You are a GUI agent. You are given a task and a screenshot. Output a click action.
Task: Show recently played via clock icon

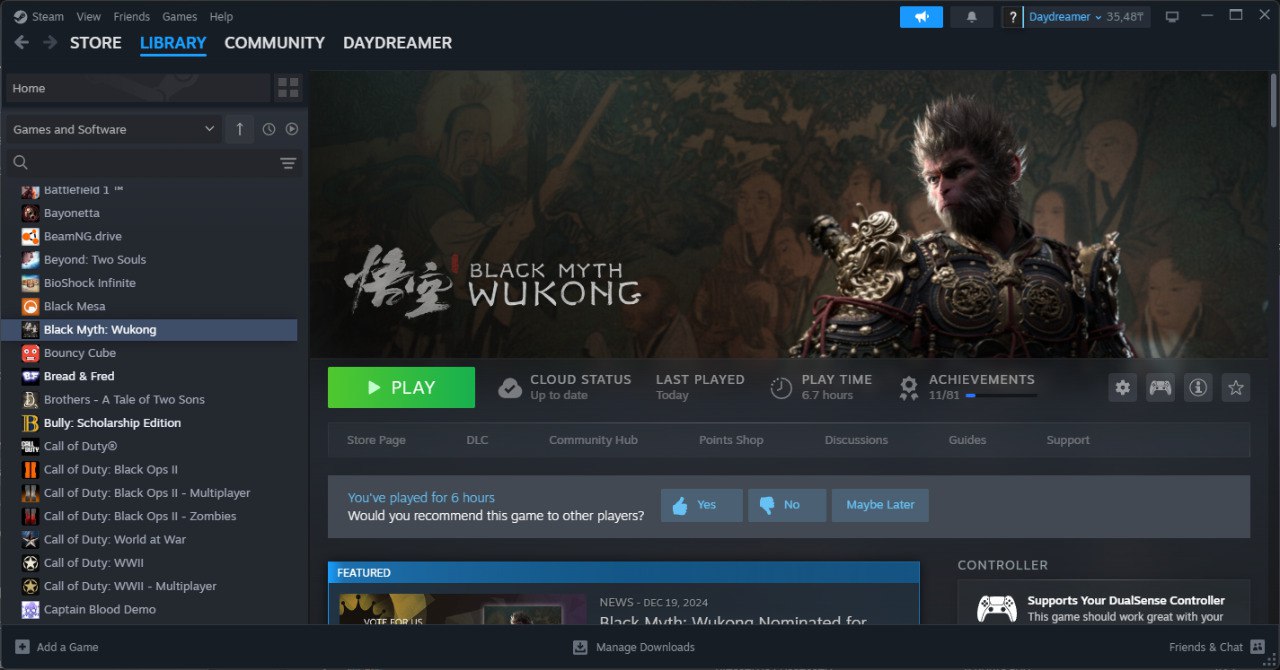click(x=269, y=129)
